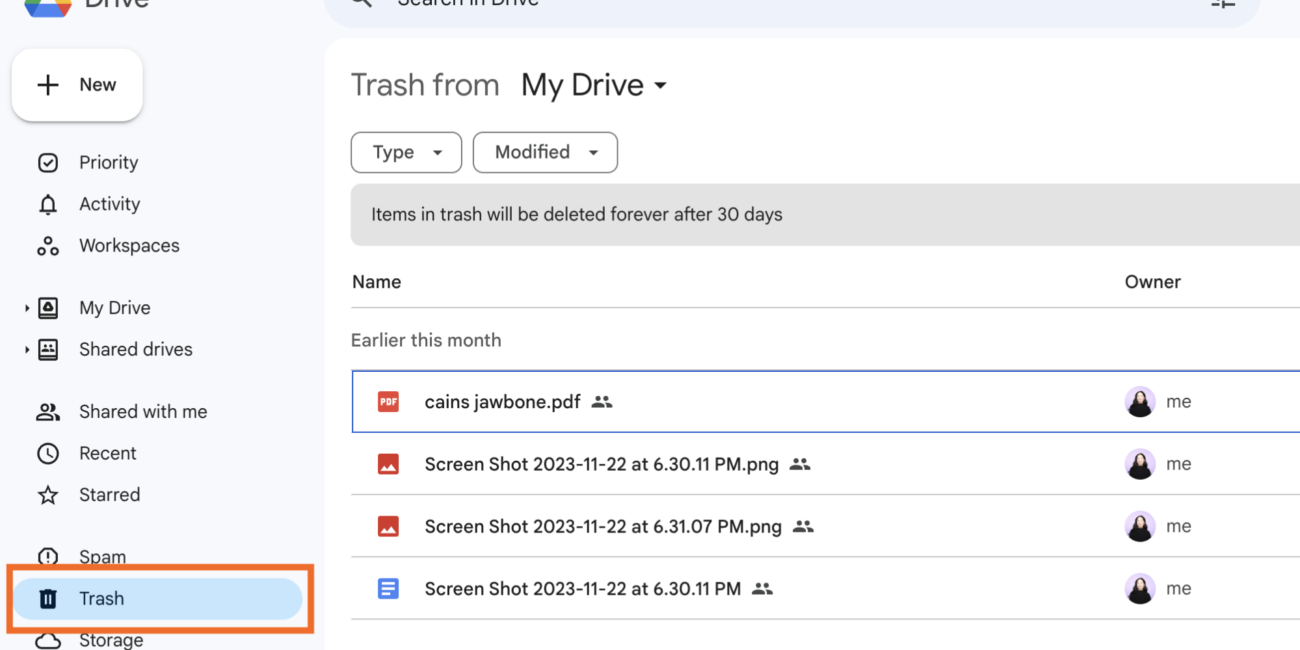Image resolution: width=1300 pixels, height=650 pixels.
Task: Click the Name column header
Action: point(376,282)
